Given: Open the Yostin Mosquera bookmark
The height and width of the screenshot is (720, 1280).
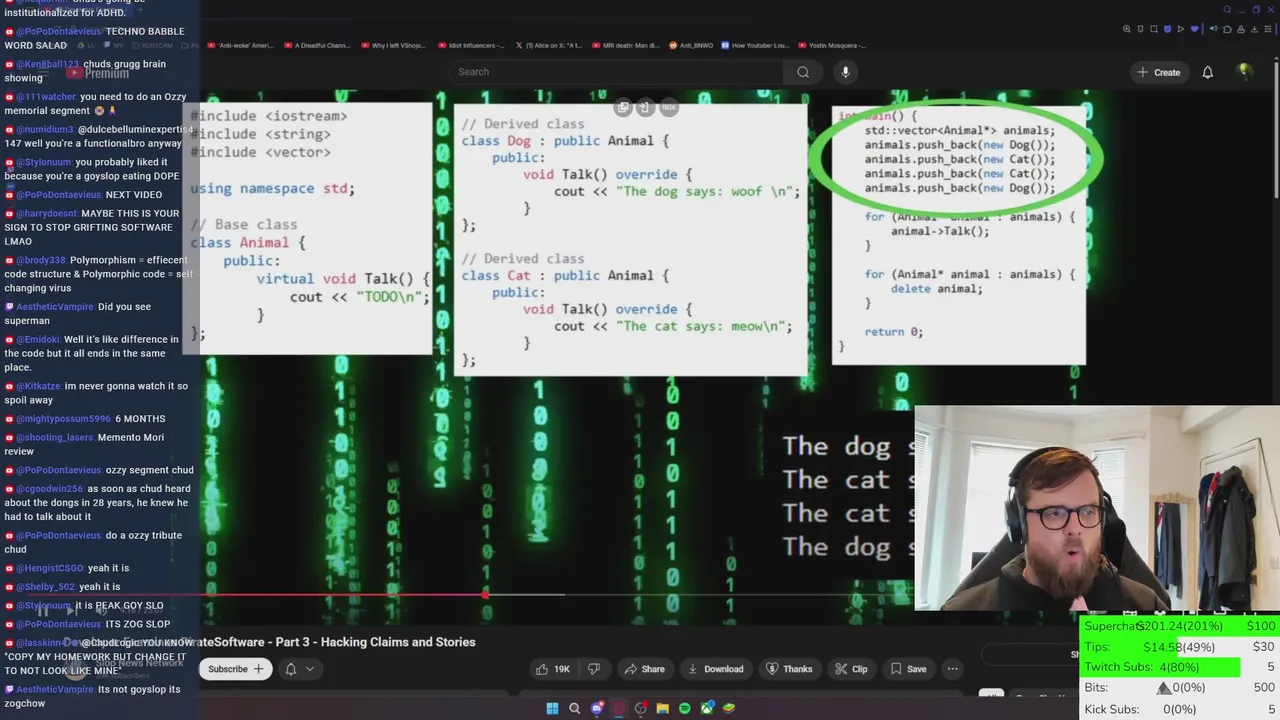Looking at the screenshot, I should pyautogui.click(x=832, y=45).
